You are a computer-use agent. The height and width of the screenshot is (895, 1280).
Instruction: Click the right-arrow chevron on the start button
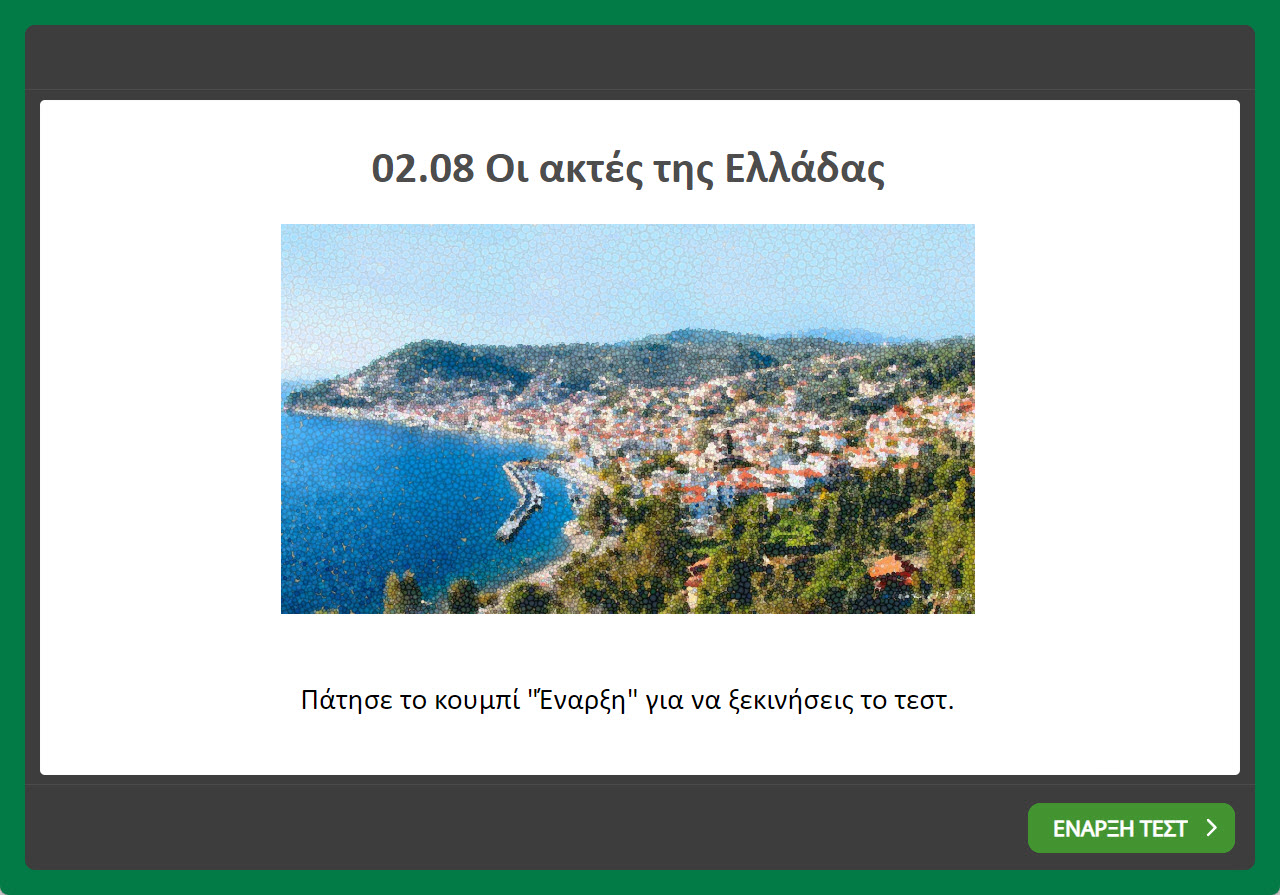click(x=1213, y=828)
